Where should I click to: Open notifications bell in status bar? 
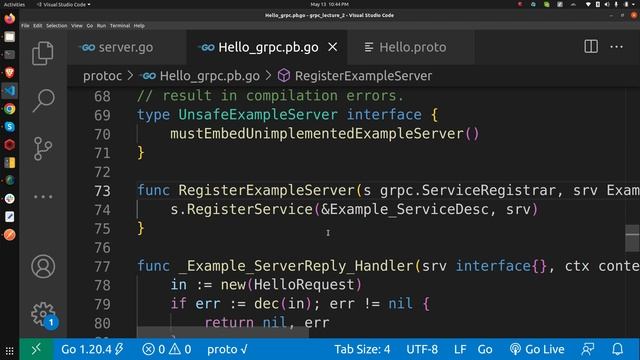click(618, 349)
